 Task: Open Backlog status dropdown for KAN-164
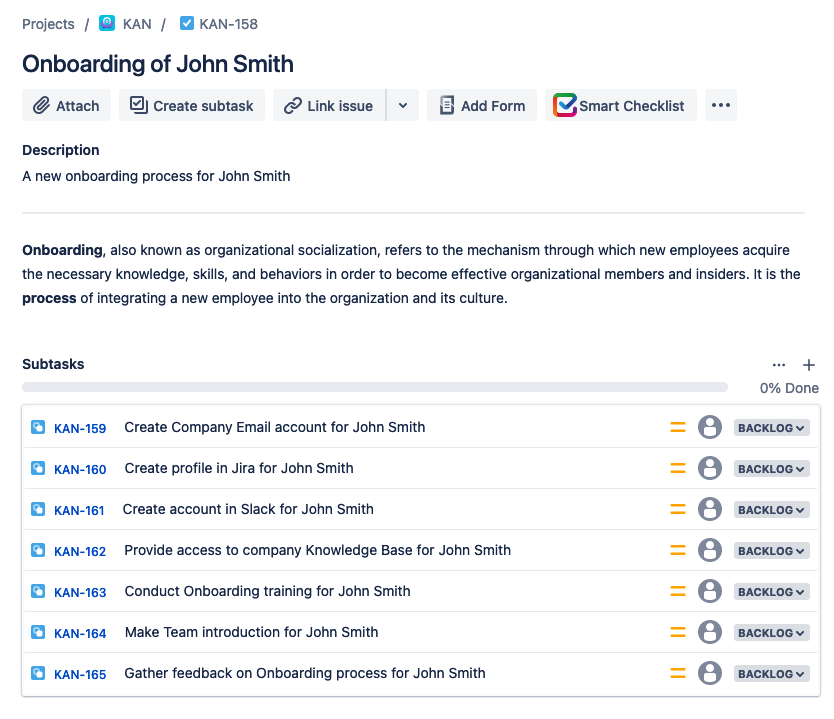pos(772,633)
